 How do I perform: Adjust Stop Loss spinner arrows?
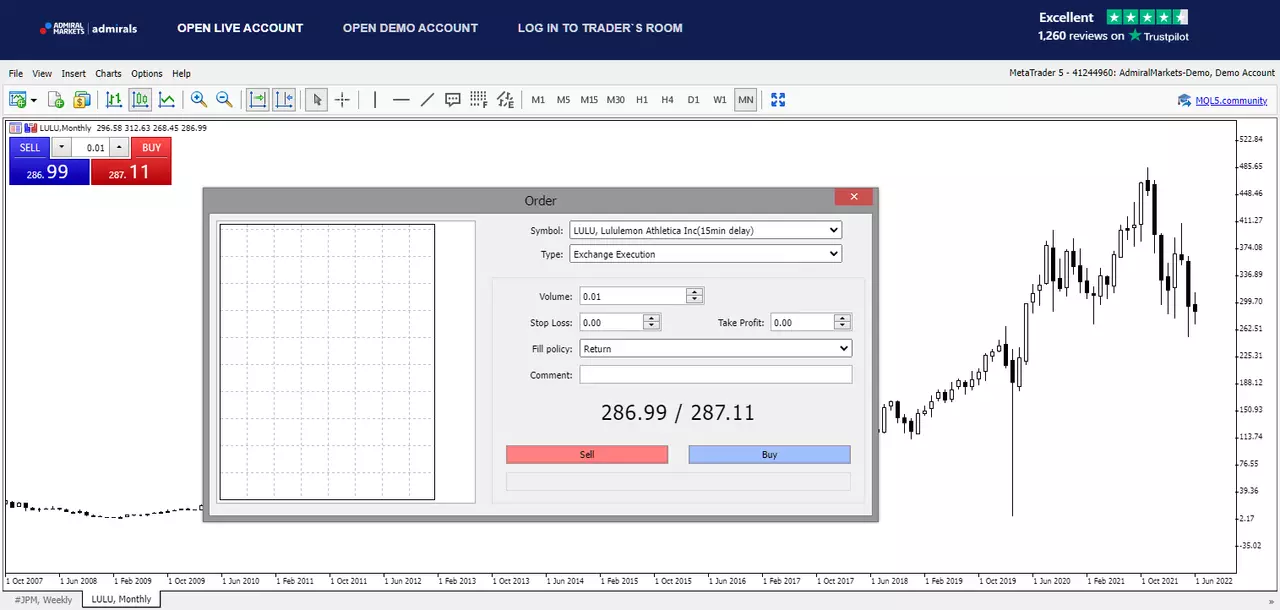coord(652,322)
